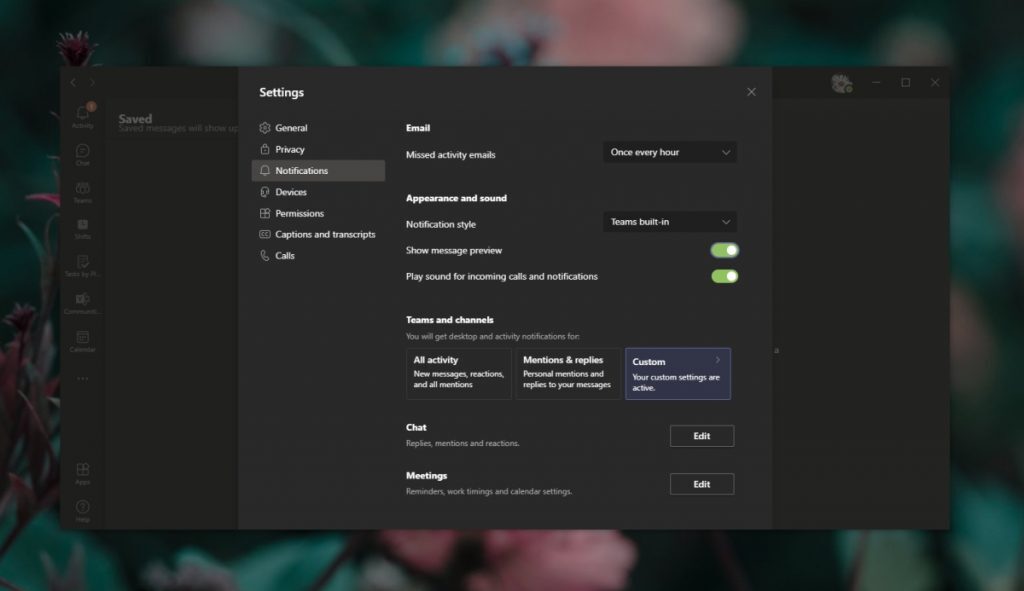Image resolution: width=1024 pixels, height=591 pixels.
Task: Open the Activity feed in the sidebar
Action: point(82,115)
